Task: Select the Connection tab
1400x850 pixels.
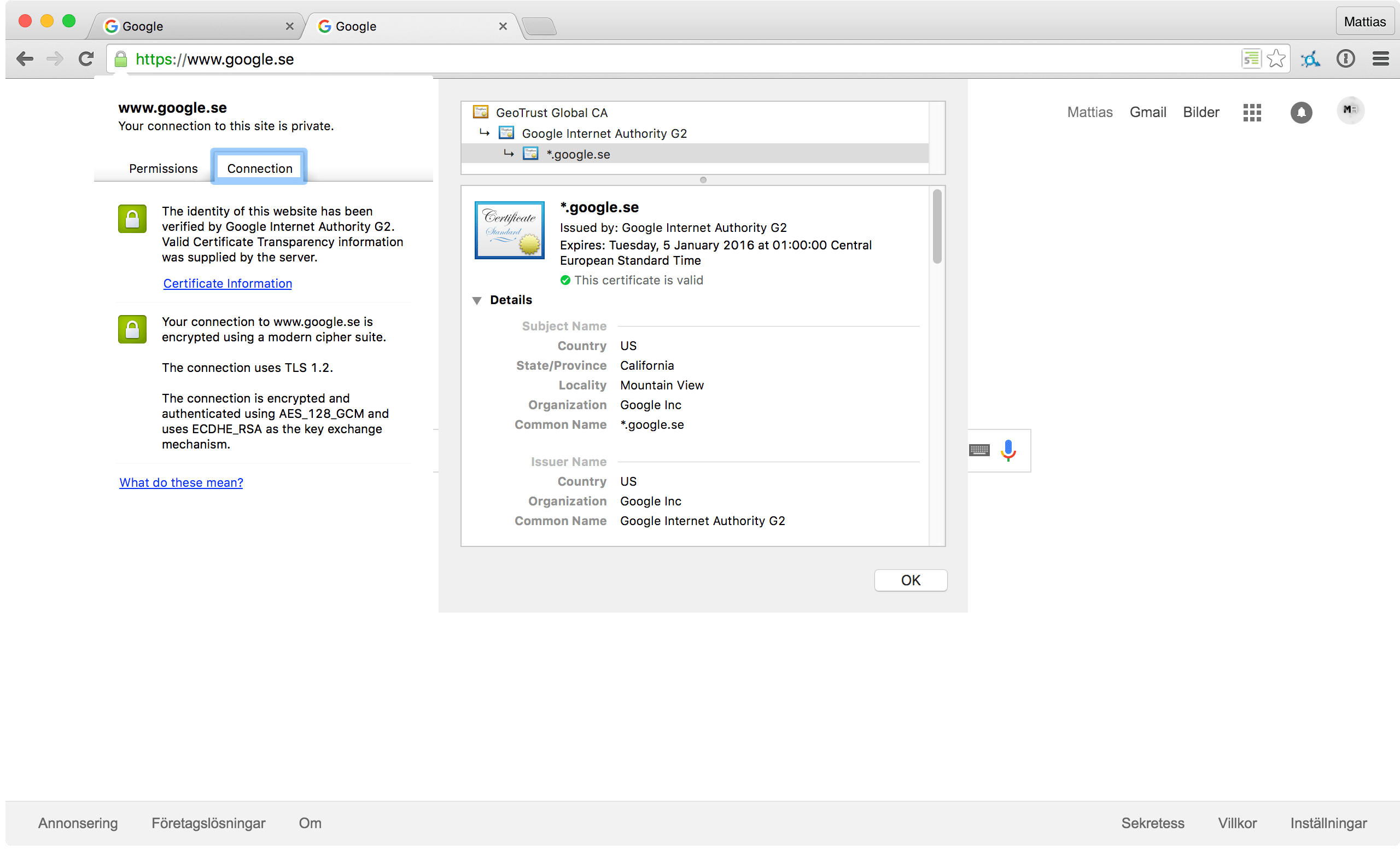Action: coord(260,168)
